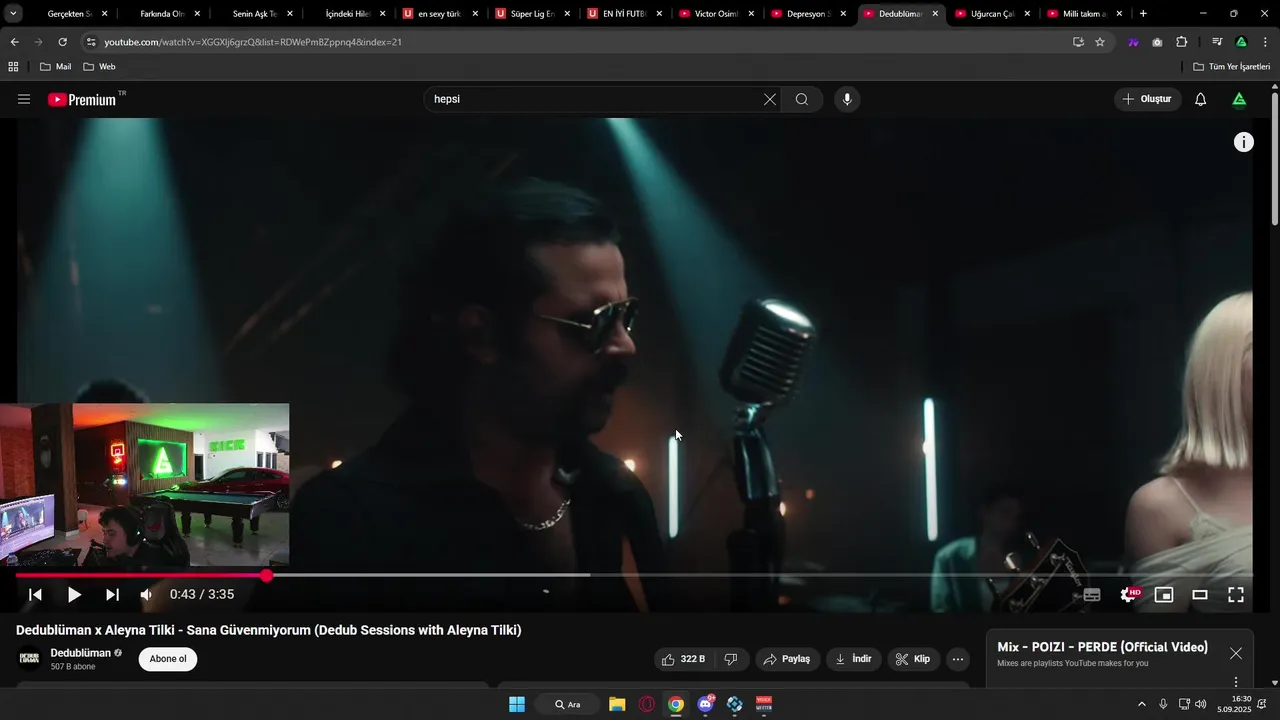Close the Mix playlist panel
The width and height of the screenshot is (1280, 720).
1236,653
